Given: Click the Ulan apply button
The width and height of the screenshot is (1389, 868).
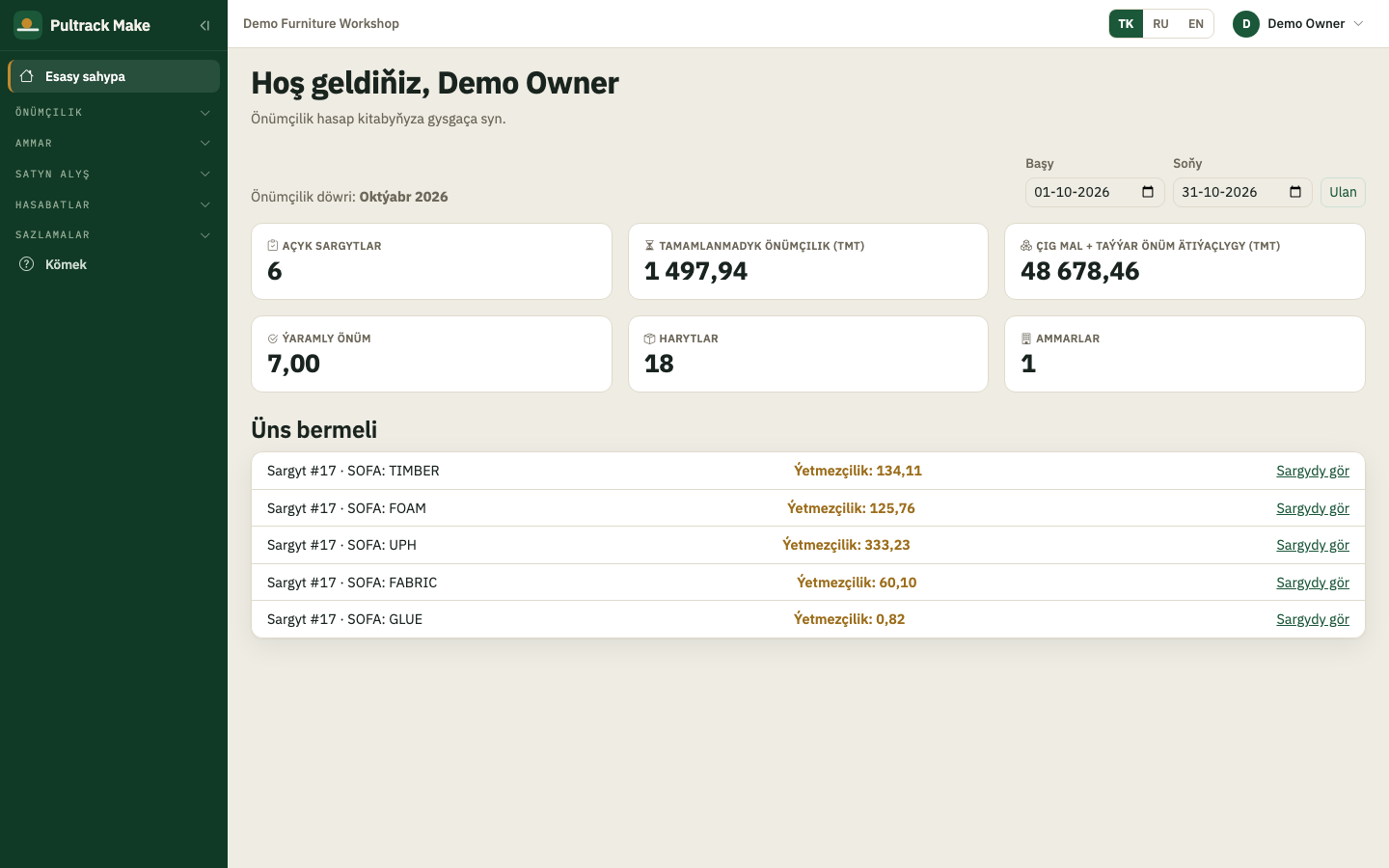Looking at the screenshot, I should coord(1343,192).
